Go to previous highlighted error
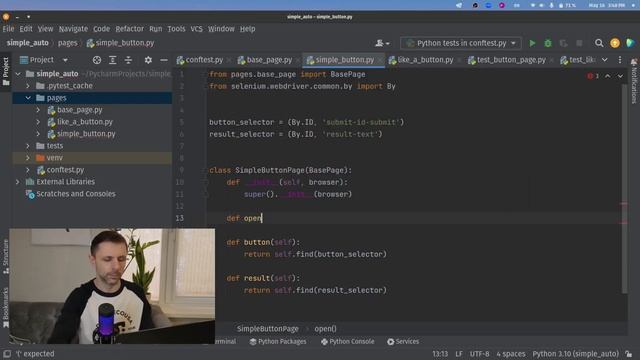 [x=607, y=76]
